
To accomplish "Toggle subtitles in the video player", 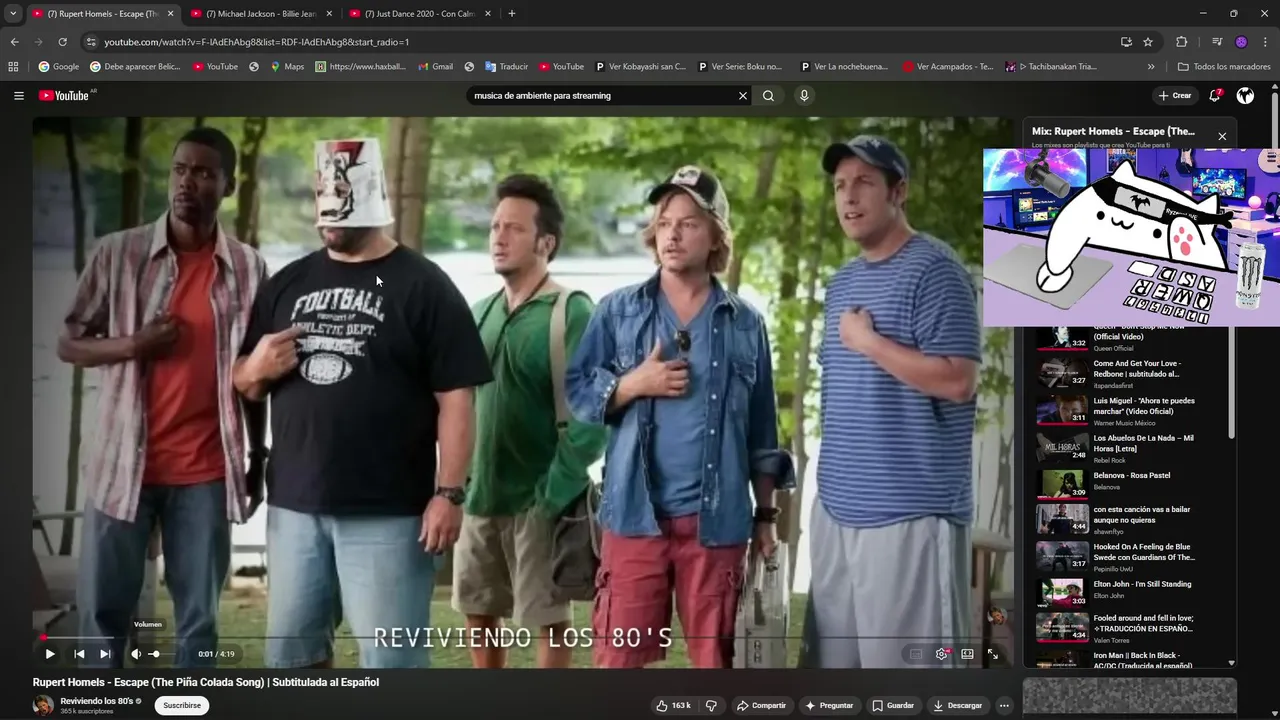I will click(x=916, y=654).
